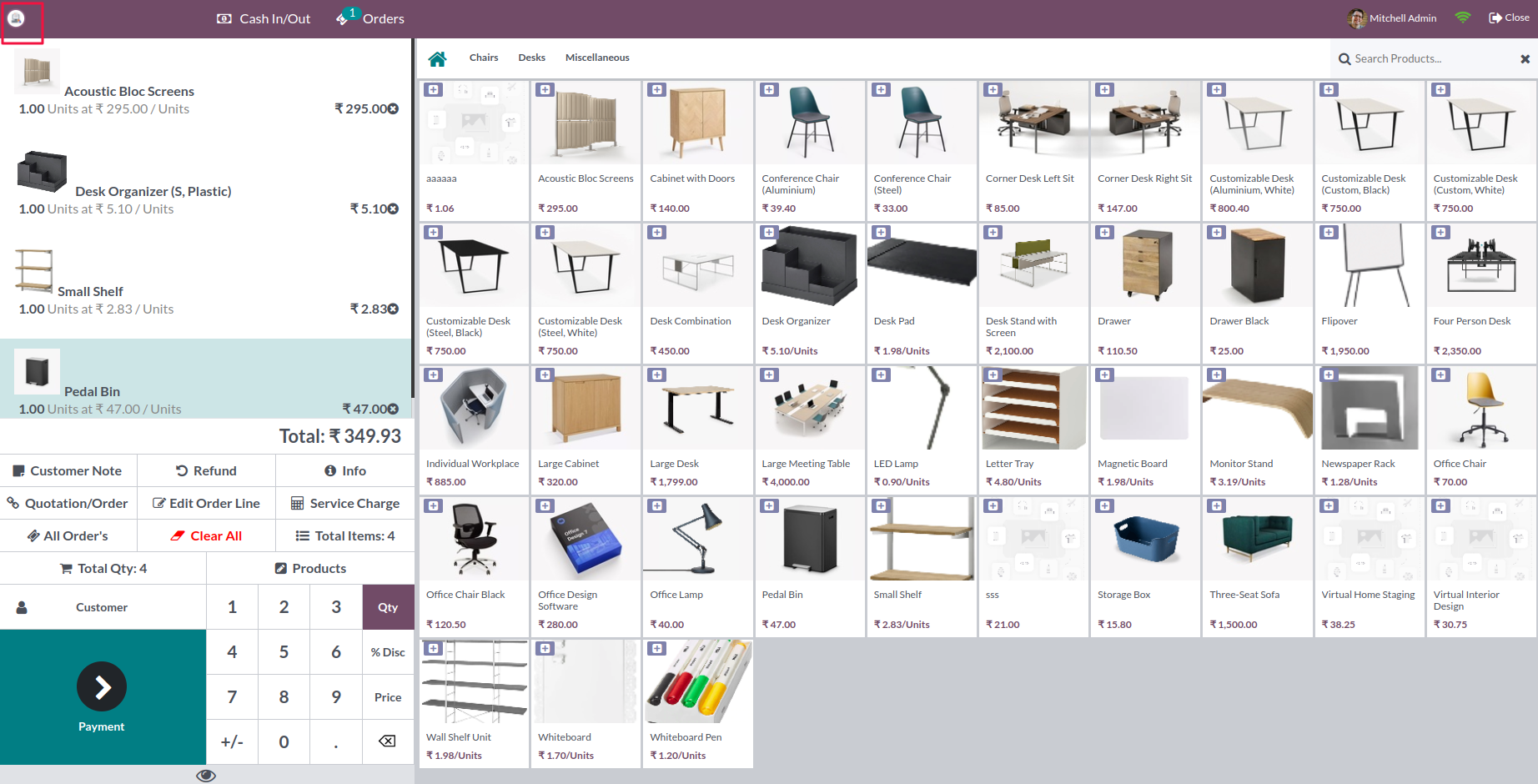
Task: Open Customer Note entry
Action: click(68, 470)
